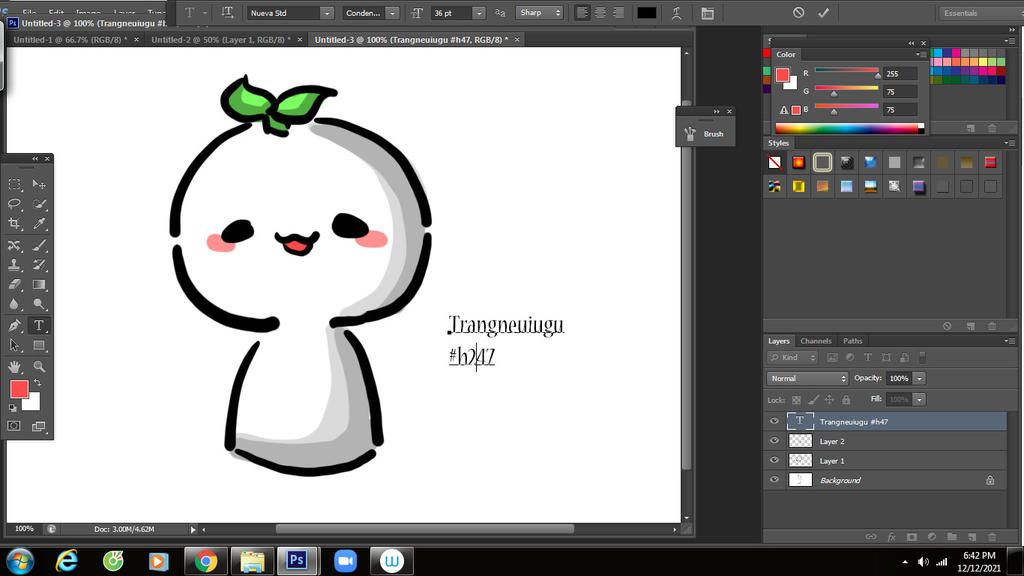
Task: Toggle lock transparent pixels
Action: [796, 400]
